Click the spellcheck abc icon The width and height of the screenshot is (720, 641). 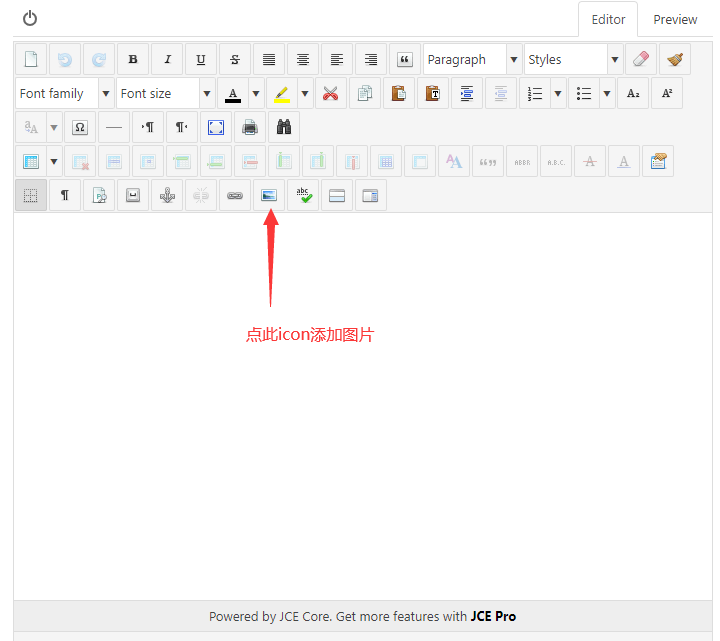(303, 196)
